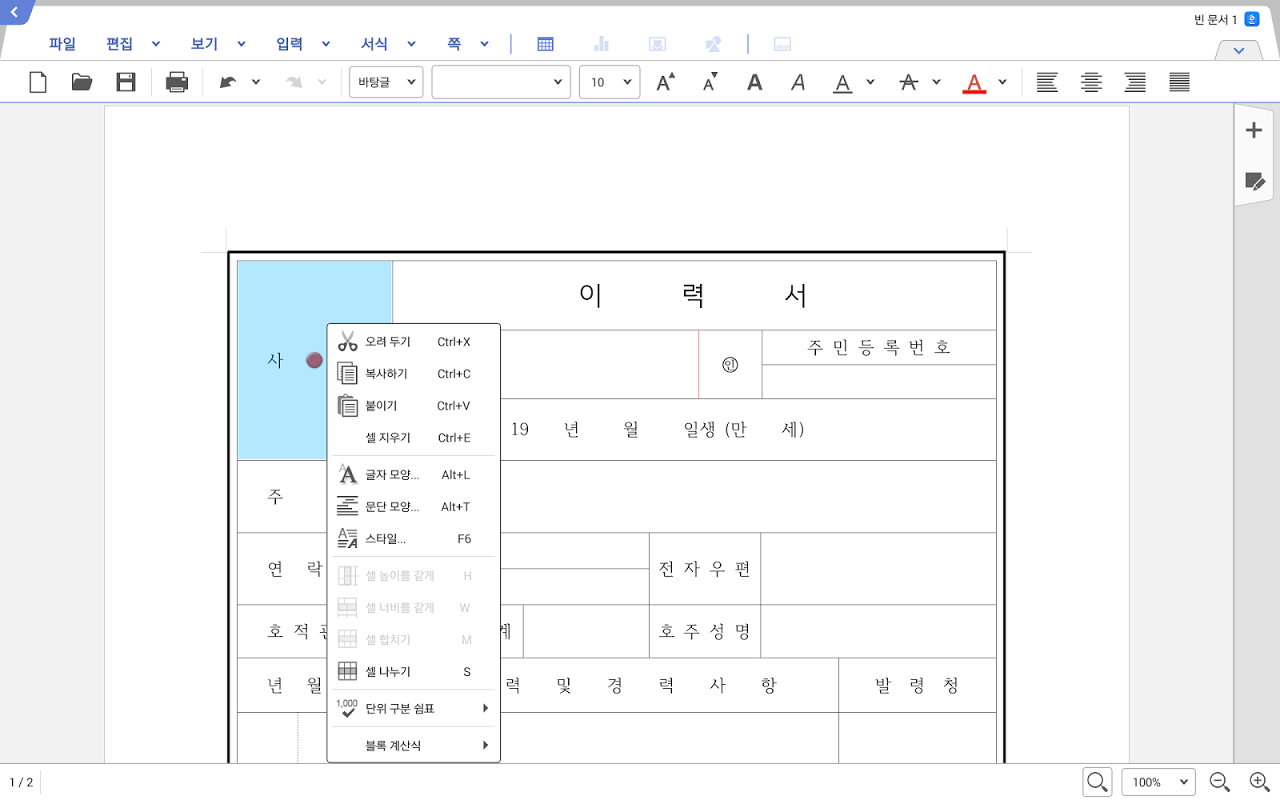
Task: Expand 단위 구분 쉼표 submenu
Action: (414, 709)
